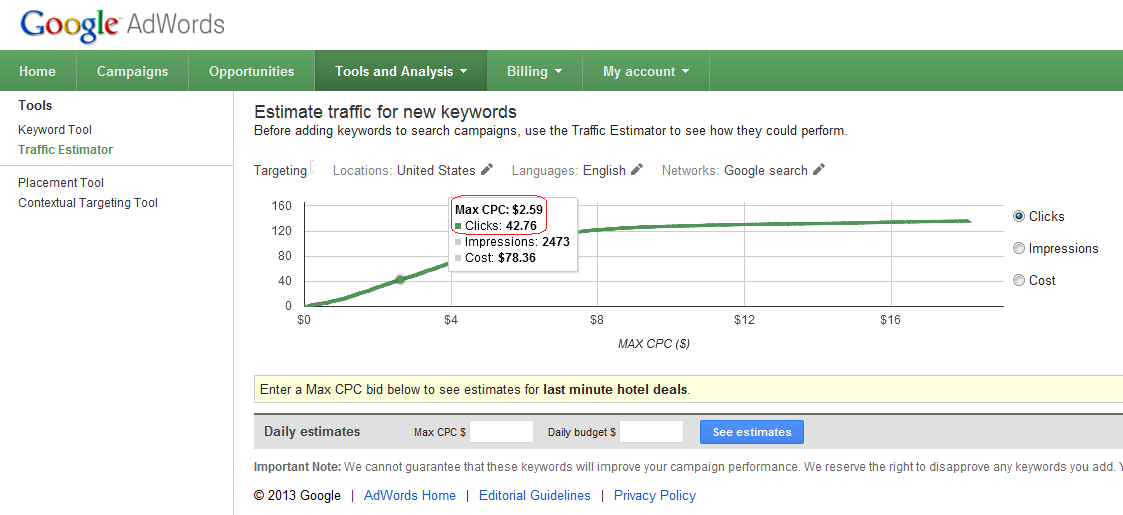Click the Estimate traffic for new keywords heading

(x=385, y=112)
